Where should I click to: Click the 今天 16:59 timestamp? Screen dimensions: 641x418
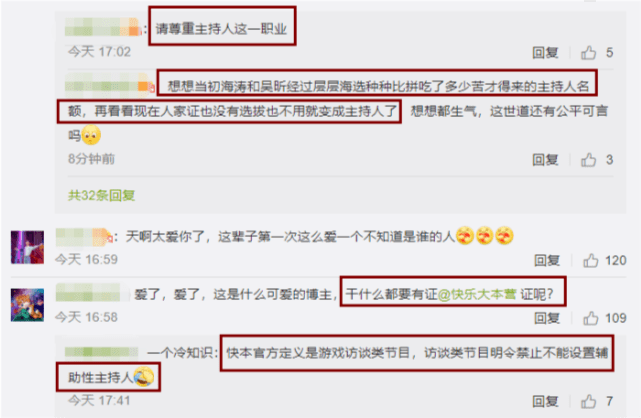86,259
